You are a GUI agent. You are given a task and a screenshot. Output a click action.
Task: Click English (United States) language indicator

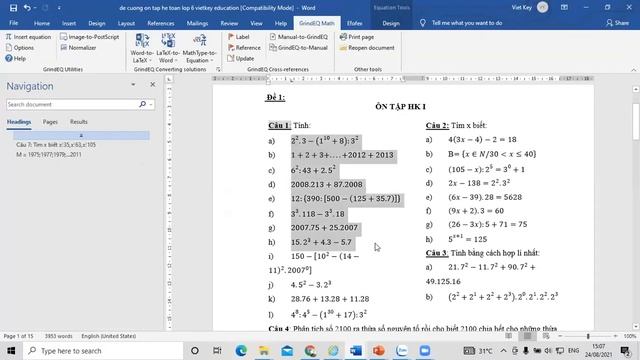pyautogui.click(x=109, y=336)
